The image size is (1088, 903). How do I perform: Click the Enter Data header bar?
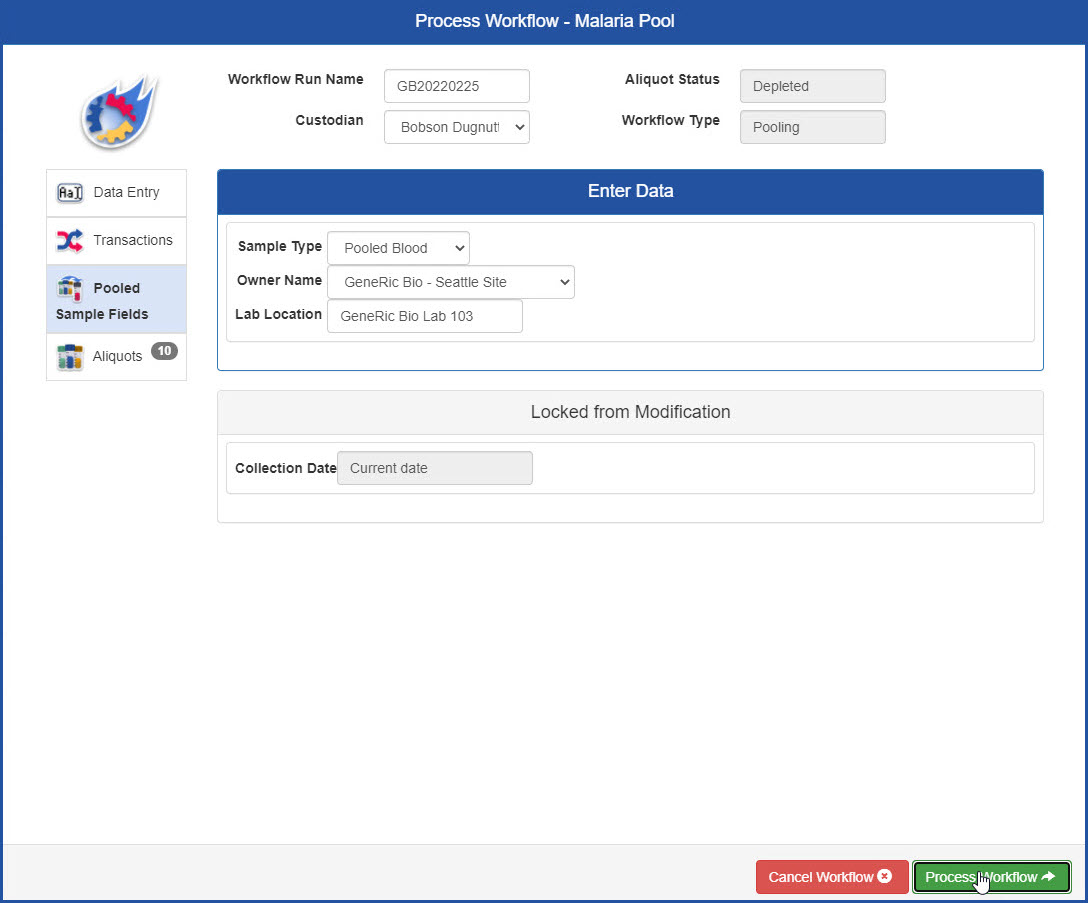tap(630, 190)
